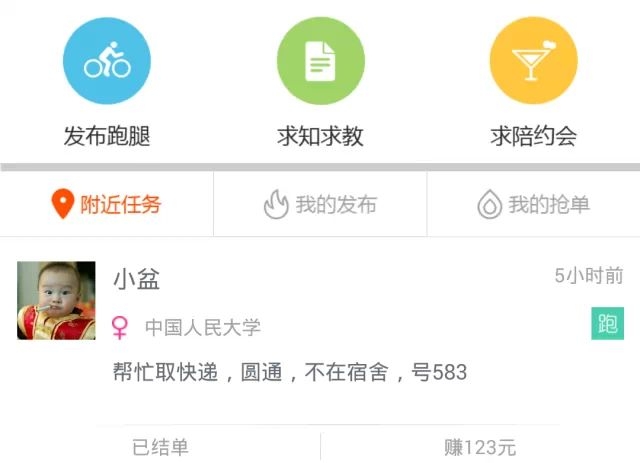640x463 pixels.
Task: Switch to the 我的发布 tab
Action: click(320, 204)
